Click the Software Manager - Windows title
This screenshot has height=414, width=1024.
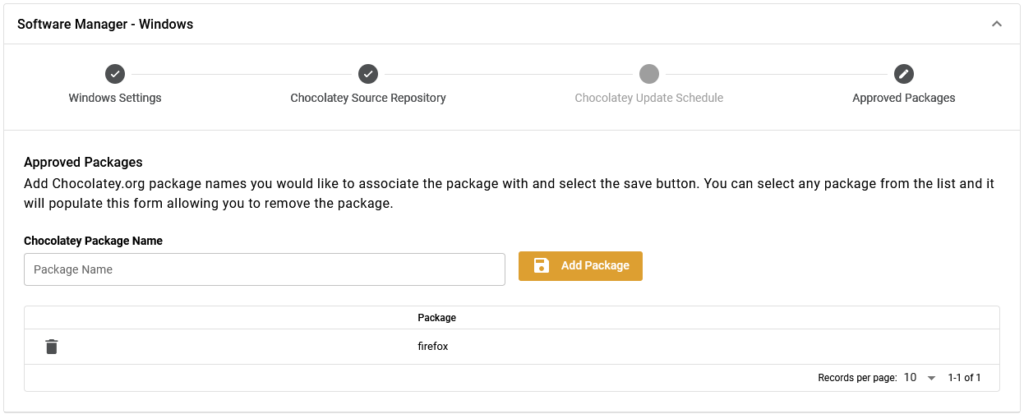point(105,24)
